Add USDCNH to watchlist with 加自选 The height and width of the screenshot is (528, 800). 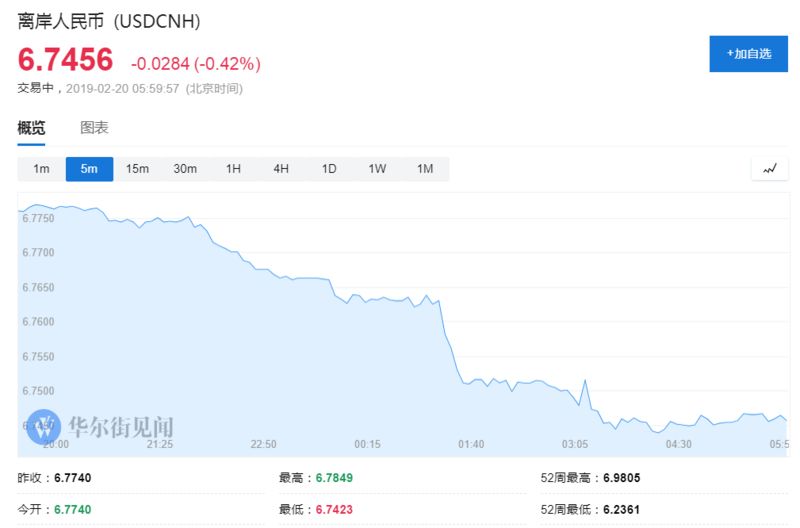click(x=748, y=54)
